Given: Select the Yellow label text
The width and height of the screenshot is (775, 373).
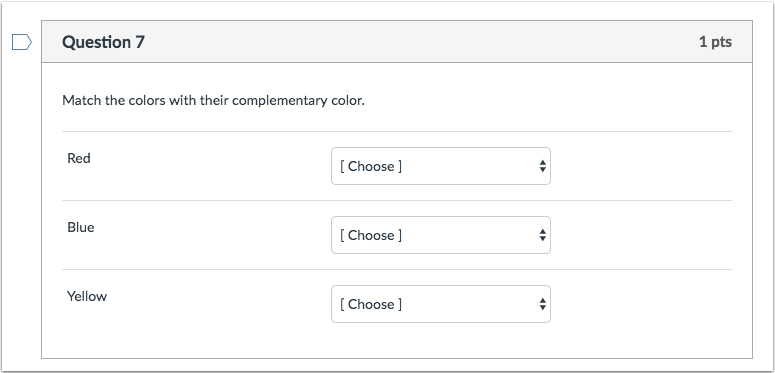Looking at the screenshot, I should click(87, 296).
